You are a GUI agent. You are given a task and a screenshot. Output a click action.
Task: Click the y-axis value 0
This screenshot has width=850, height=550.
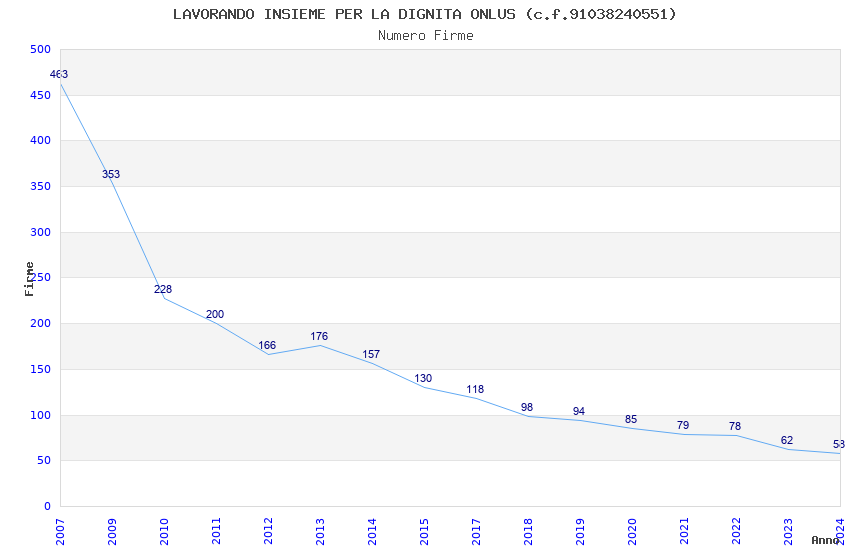point(48,506)
